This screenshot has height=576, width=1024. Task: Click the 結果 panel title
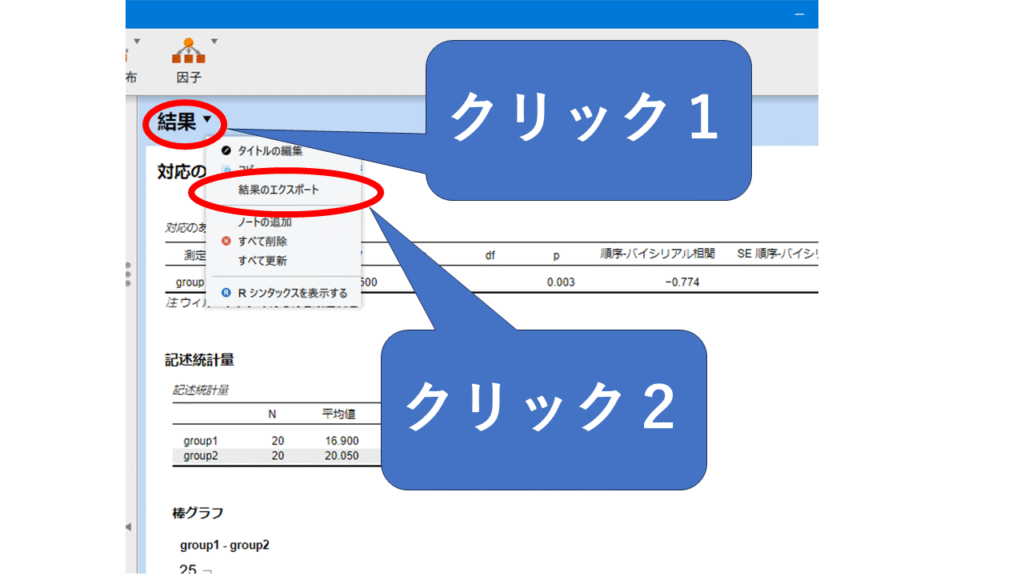(176, 122)
